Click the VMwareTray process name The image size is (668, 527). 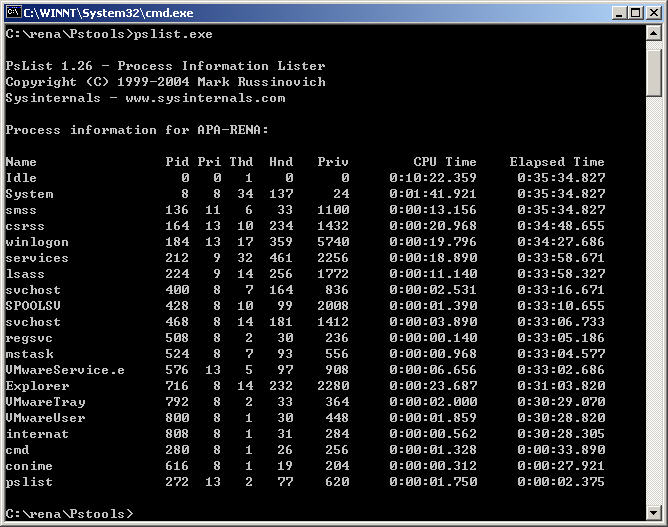[x=46, y=402]
